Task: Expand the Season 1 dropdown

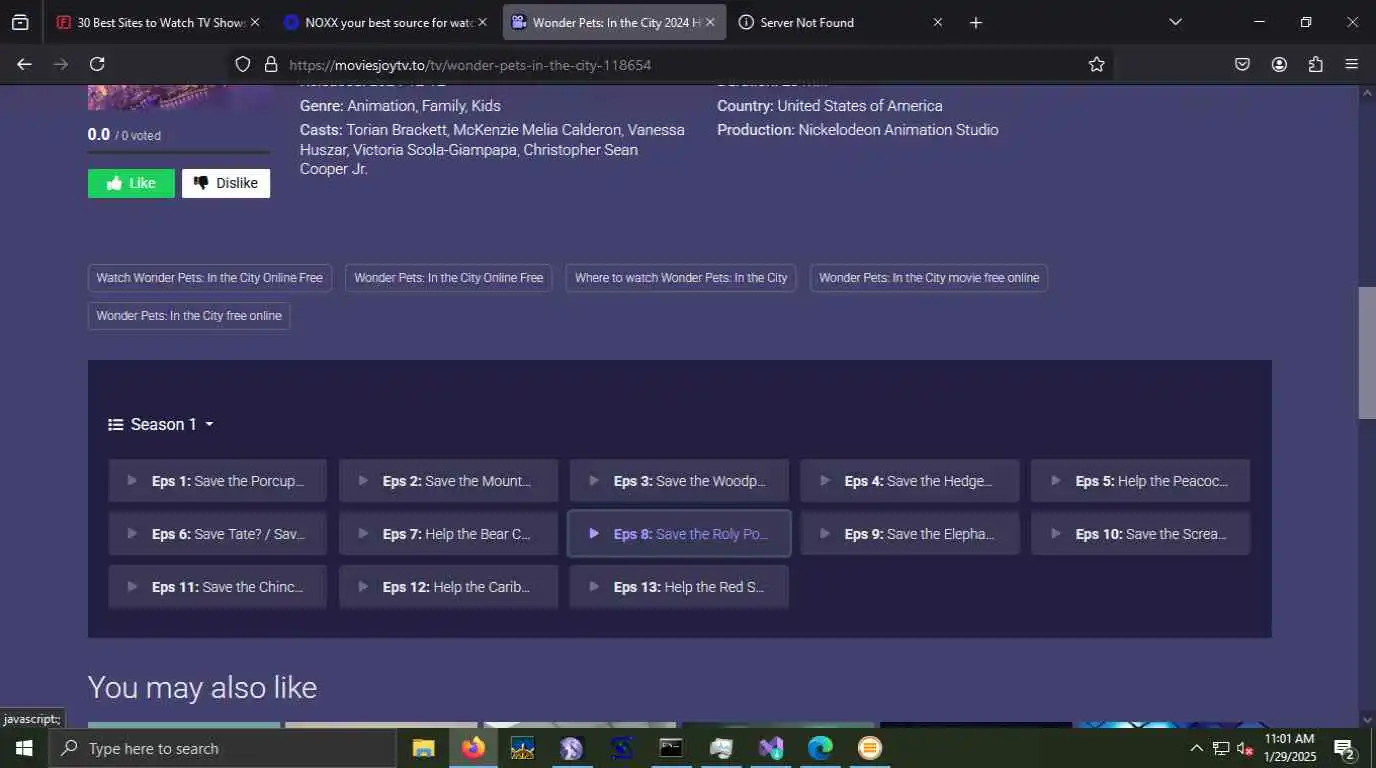Action: [161, 424]
